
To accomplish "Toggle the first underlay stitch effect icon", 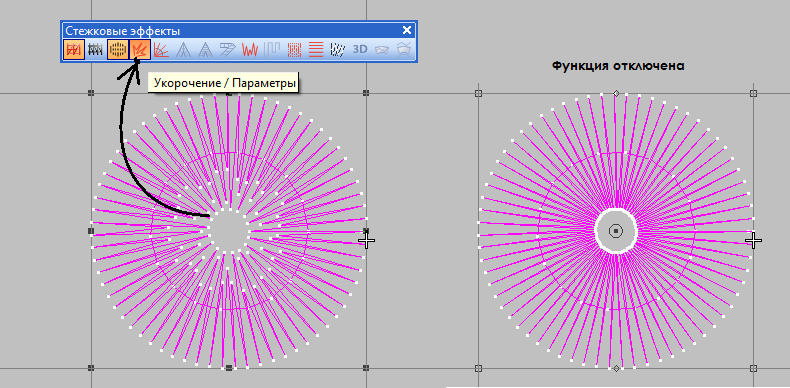I will coord(74,49).
